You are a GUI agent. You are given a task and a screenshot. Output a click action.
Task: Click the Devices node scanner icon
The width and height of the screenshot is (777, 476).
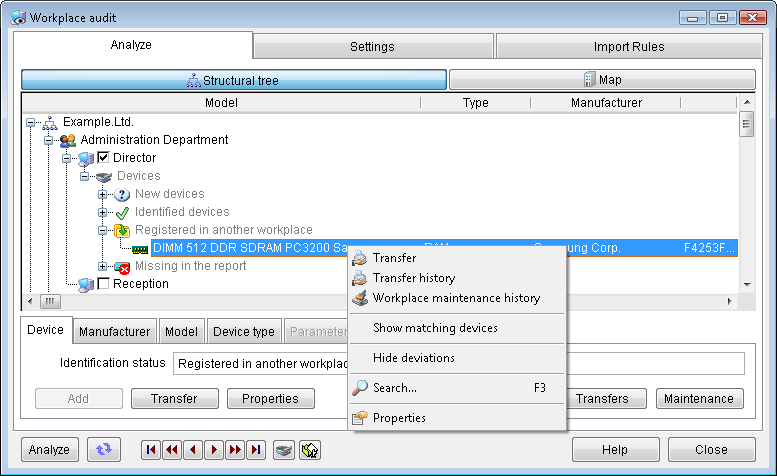tap(104, 176)
